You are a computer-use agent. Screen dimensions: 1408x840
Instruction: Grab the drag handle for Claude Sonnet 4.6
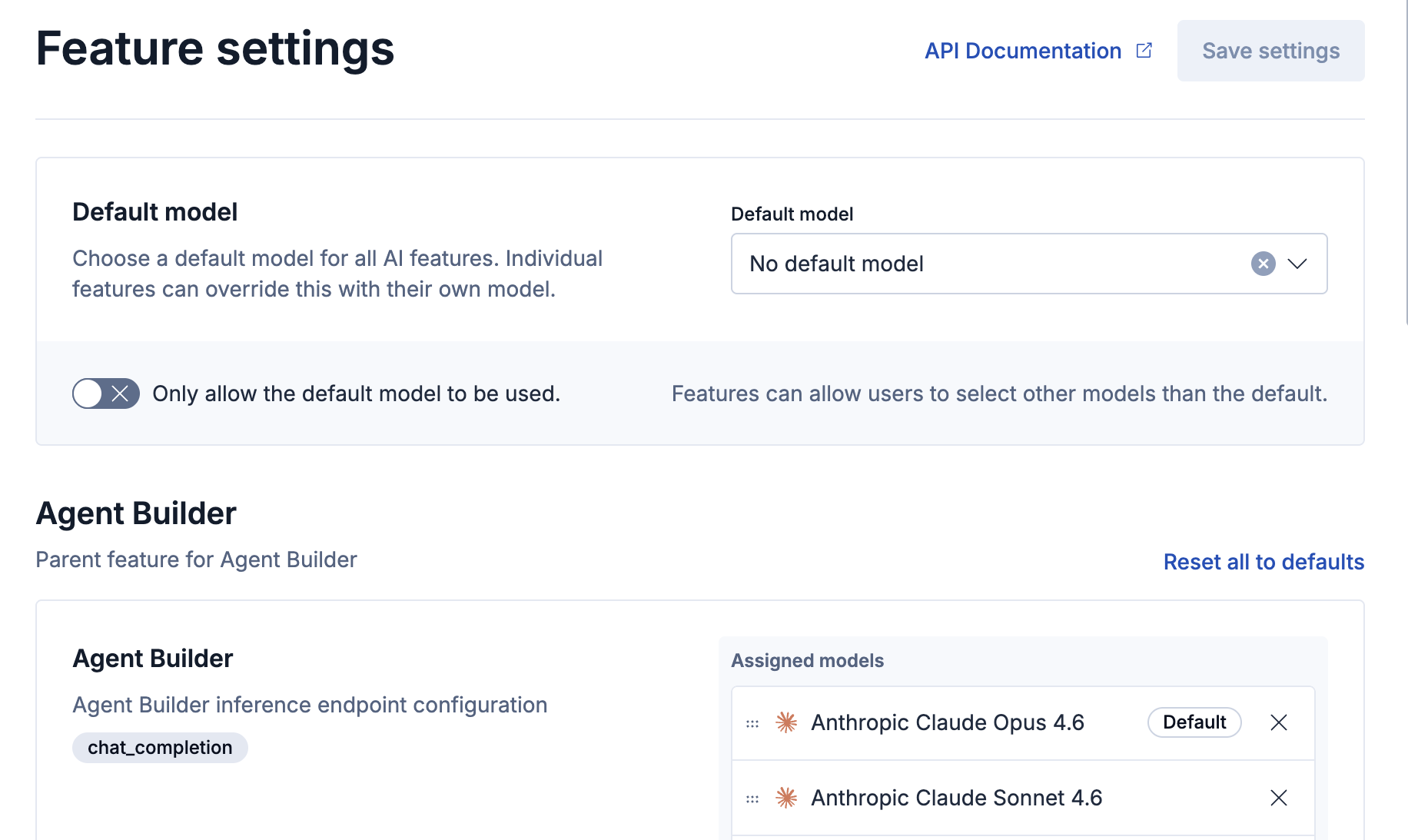[752, 798]
